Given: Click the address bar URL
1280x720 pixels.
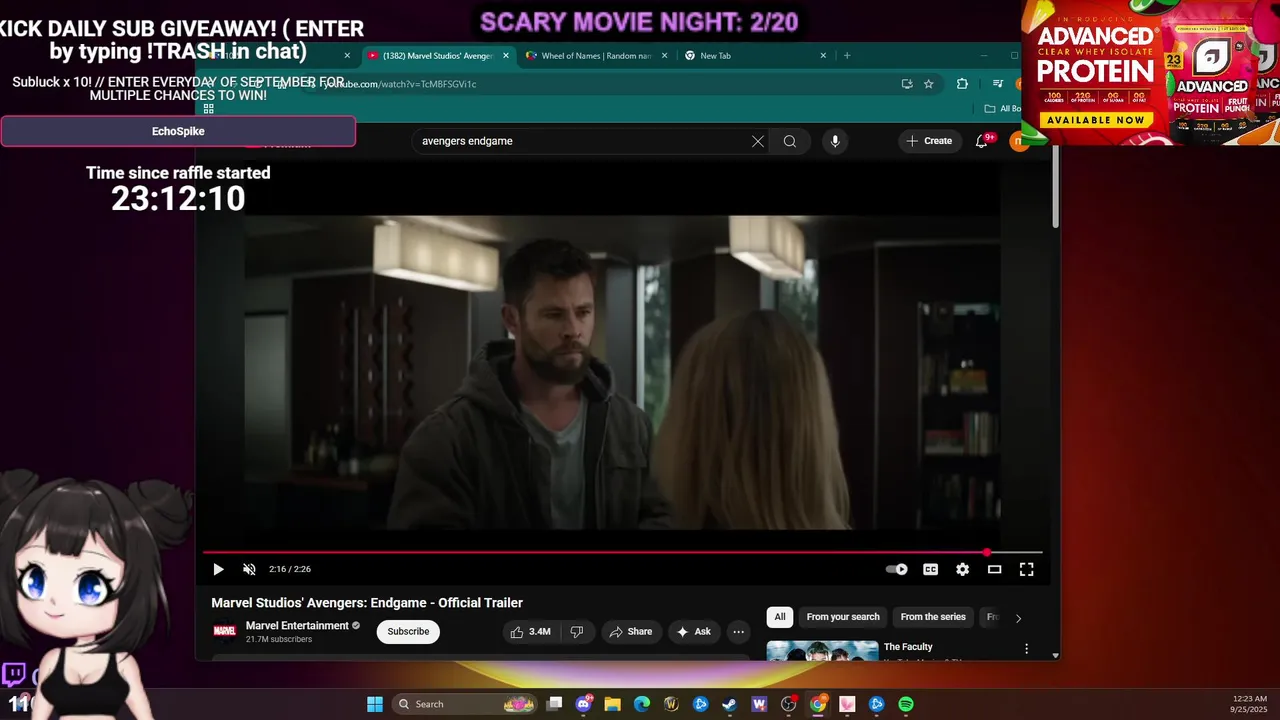Looking at the screenshot, I should pos(398,84).
